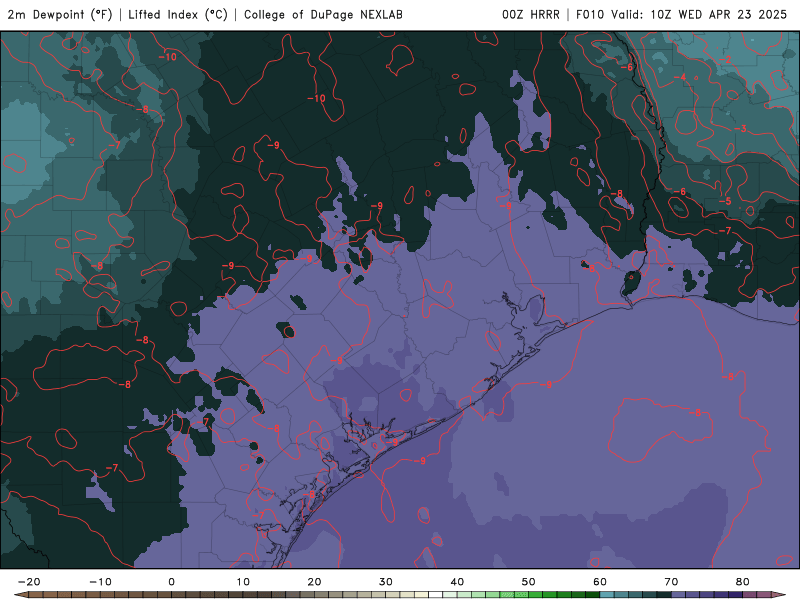Screen dimensions: 800x600
Task: Click the 30 tick label on color bar
Action: pyautogui.click(x=386, y=582)
